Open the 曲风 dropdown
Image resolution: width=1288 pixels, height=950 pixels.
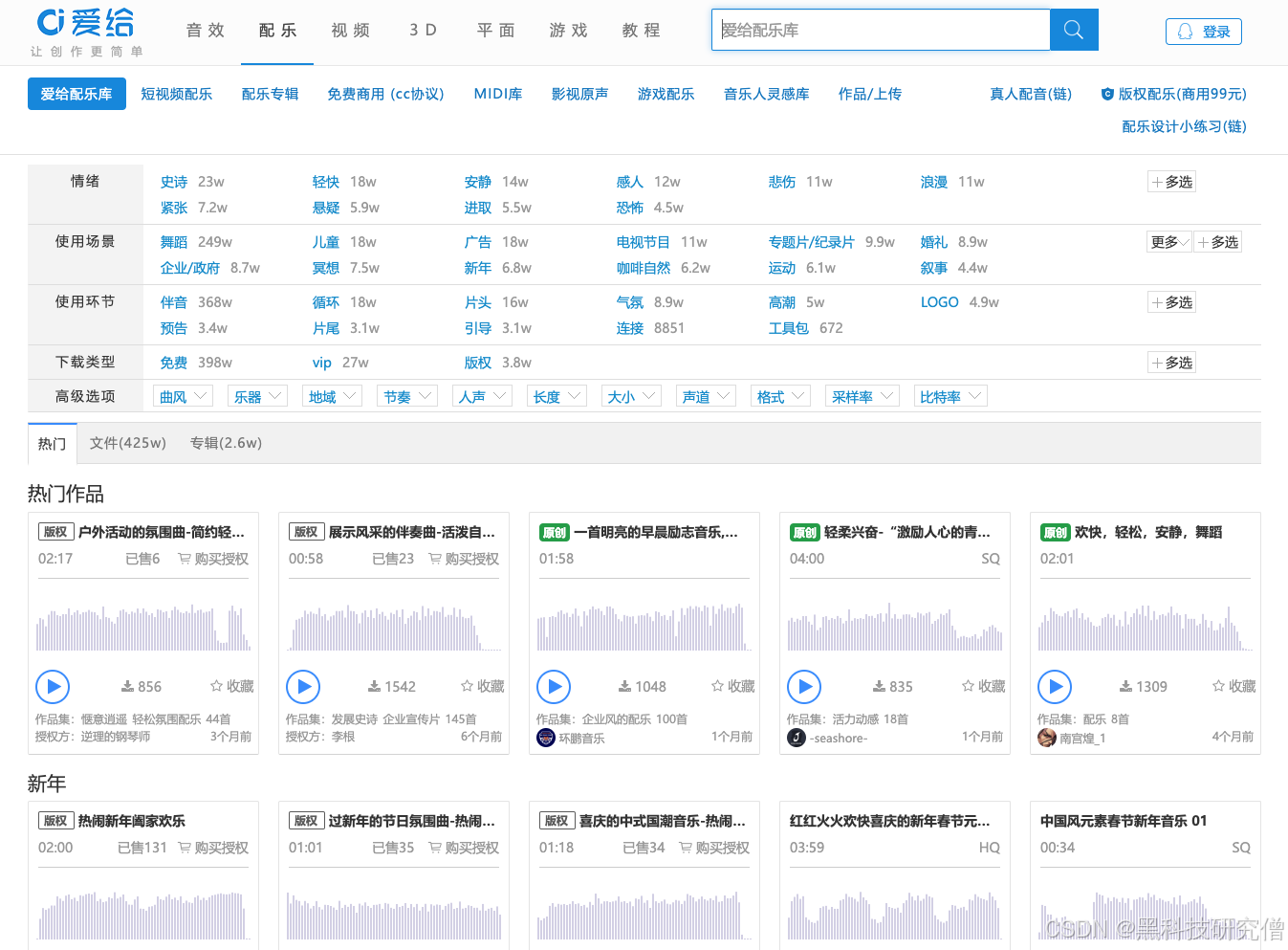click(183, 396)
